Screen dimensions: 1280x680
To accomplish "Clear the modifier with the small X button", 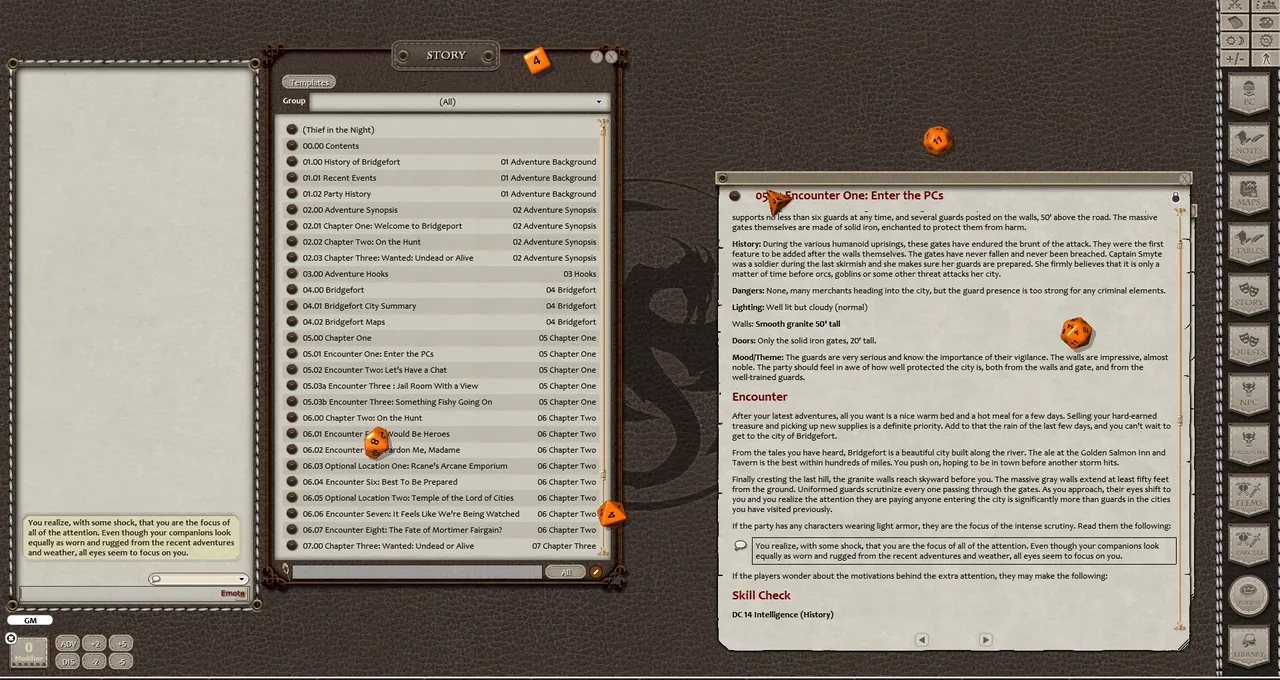I will (11, 638).
